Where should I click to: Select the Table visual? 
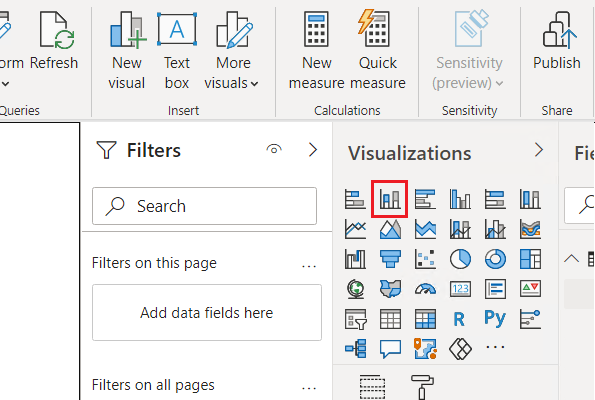click(x=390, y=319)
